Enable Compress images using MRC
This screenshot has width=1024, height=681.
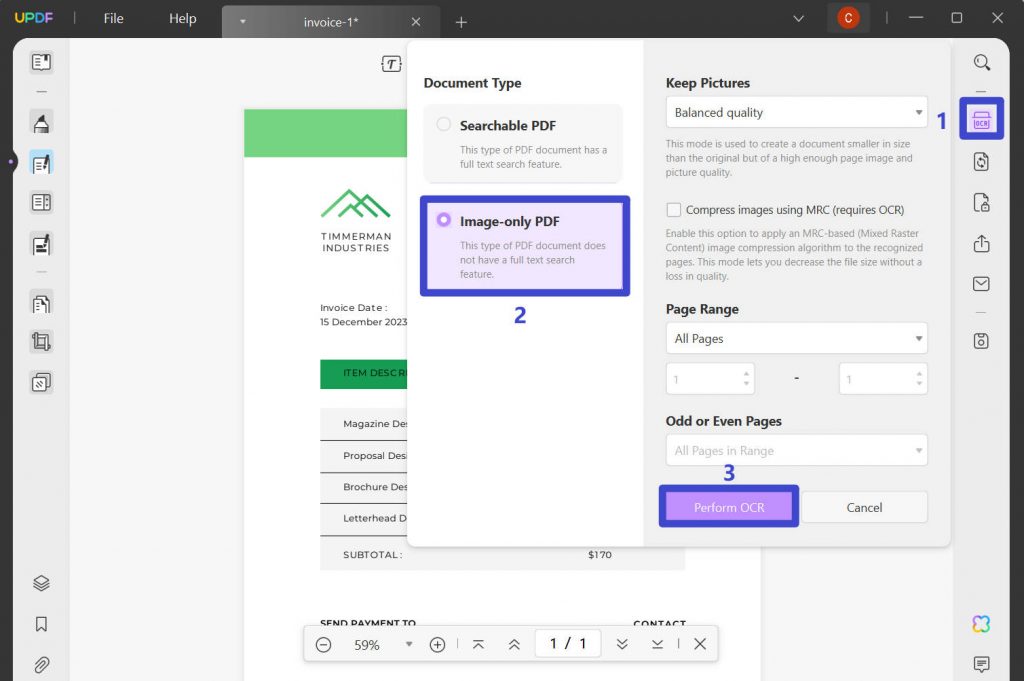pos(673,209)
